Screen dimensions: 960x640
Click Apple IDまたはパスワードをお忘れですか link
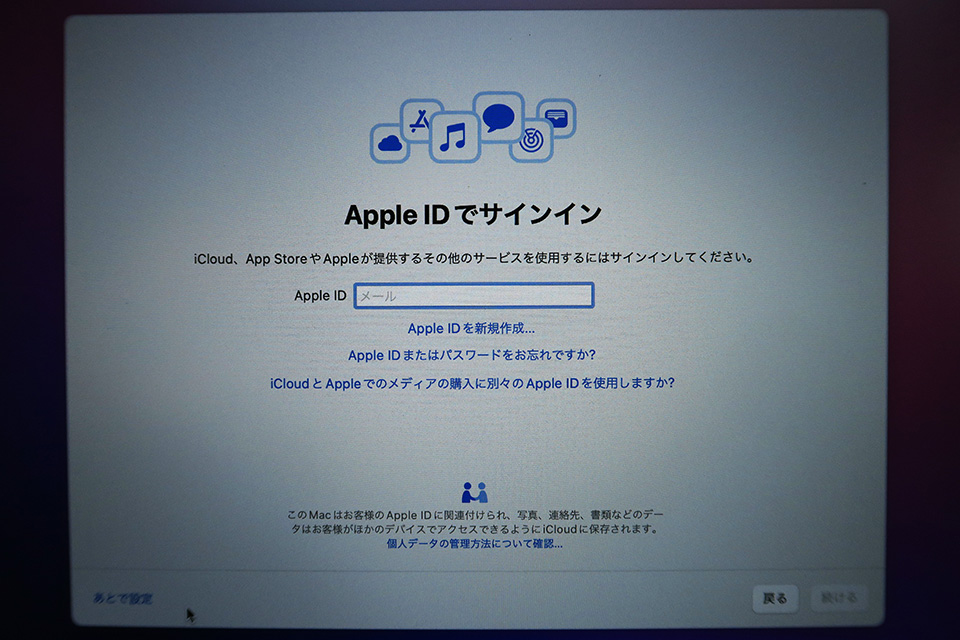click(x=471, y=355)
